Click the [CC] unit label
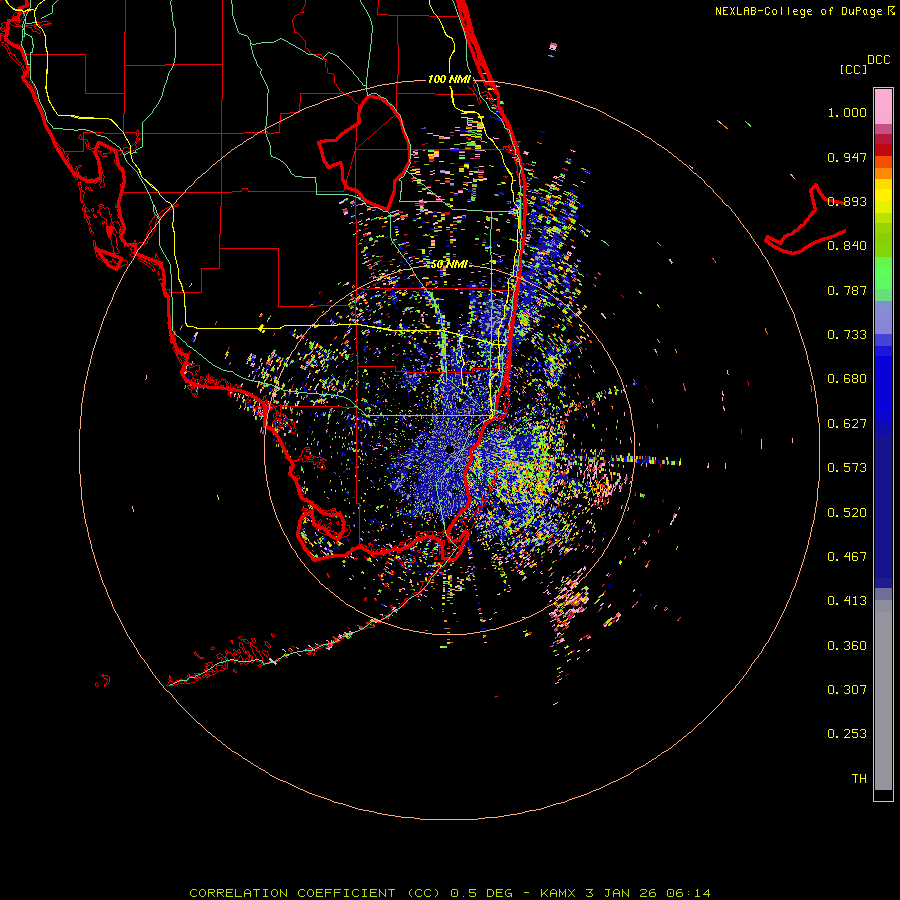This screenshot has width=900, height=900. (853, 69)
